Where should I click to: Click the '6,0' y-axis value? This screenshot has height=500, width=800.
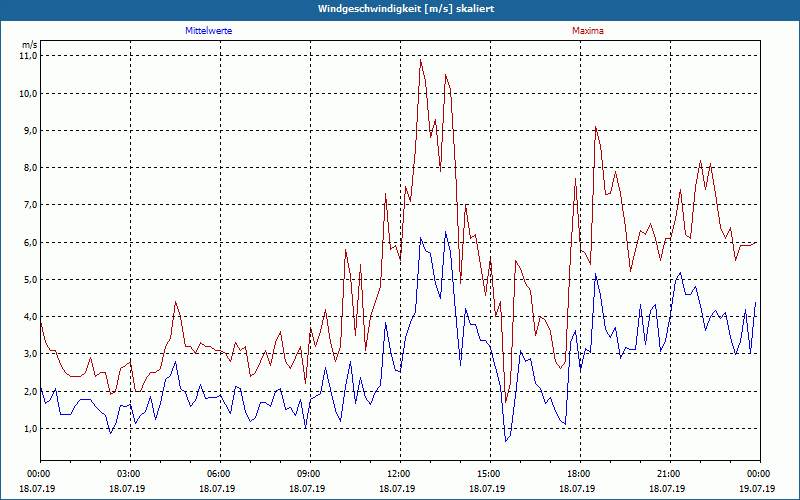click(30, 242)
